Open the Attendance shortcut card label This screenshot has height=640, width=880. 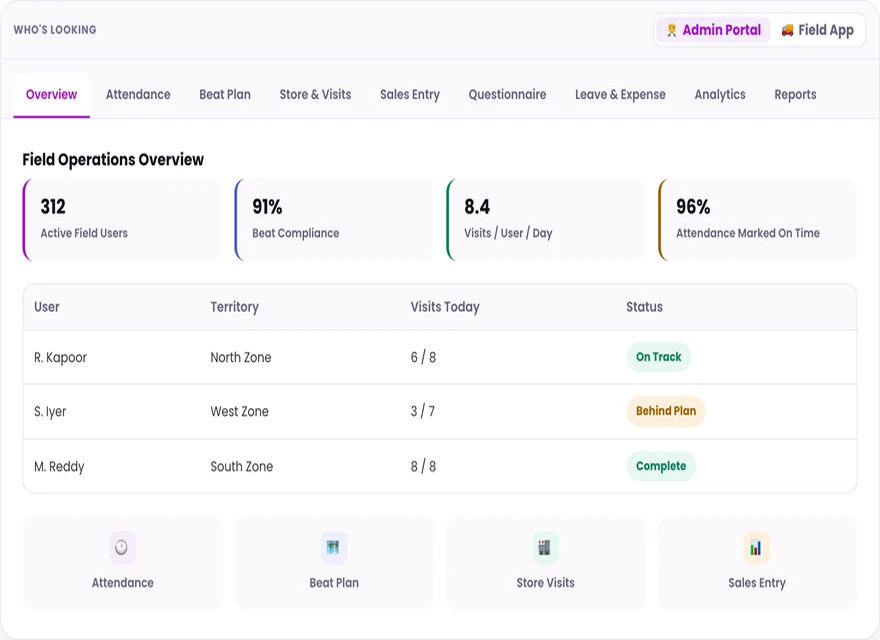[x=122, y=583]
